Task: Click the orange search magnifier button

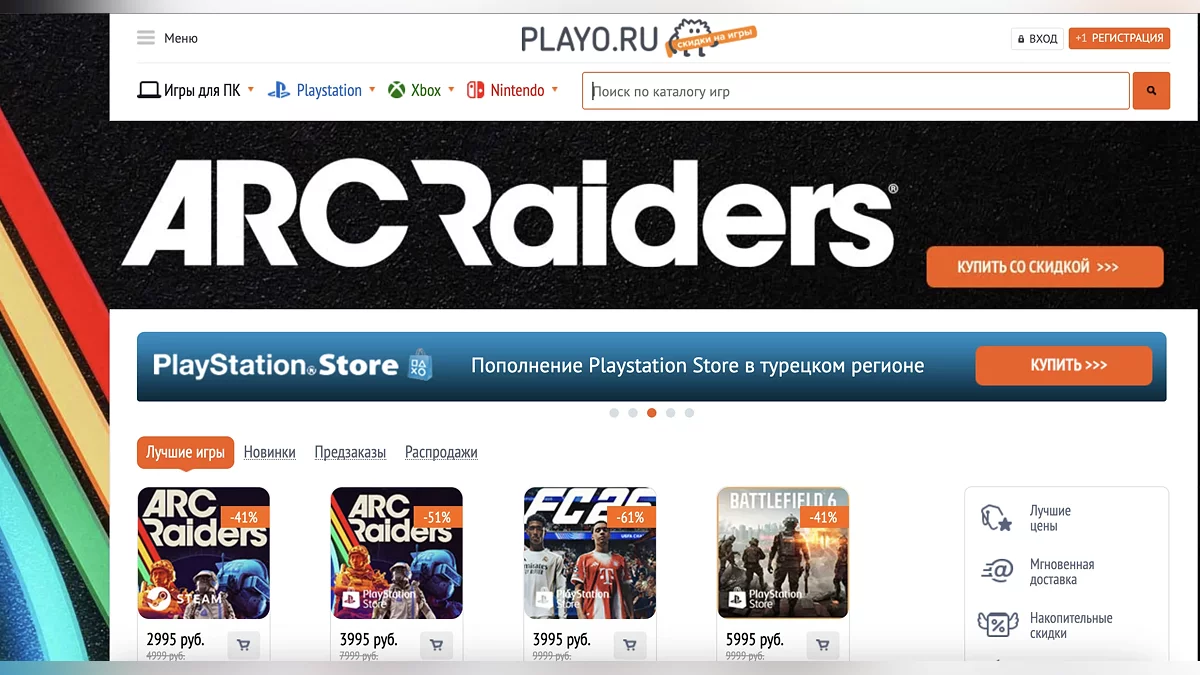Action: tap(1151, 91)
